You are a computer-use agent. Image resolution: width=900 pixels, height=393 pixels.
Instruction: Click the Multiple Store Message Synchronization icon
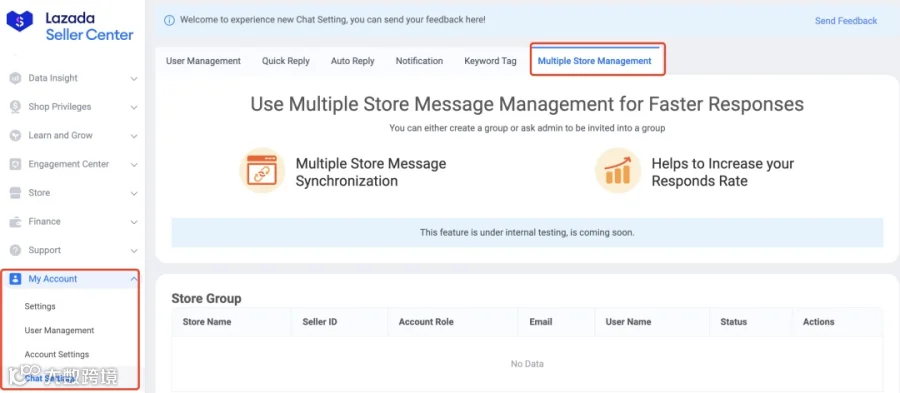(x=262, y=170)
